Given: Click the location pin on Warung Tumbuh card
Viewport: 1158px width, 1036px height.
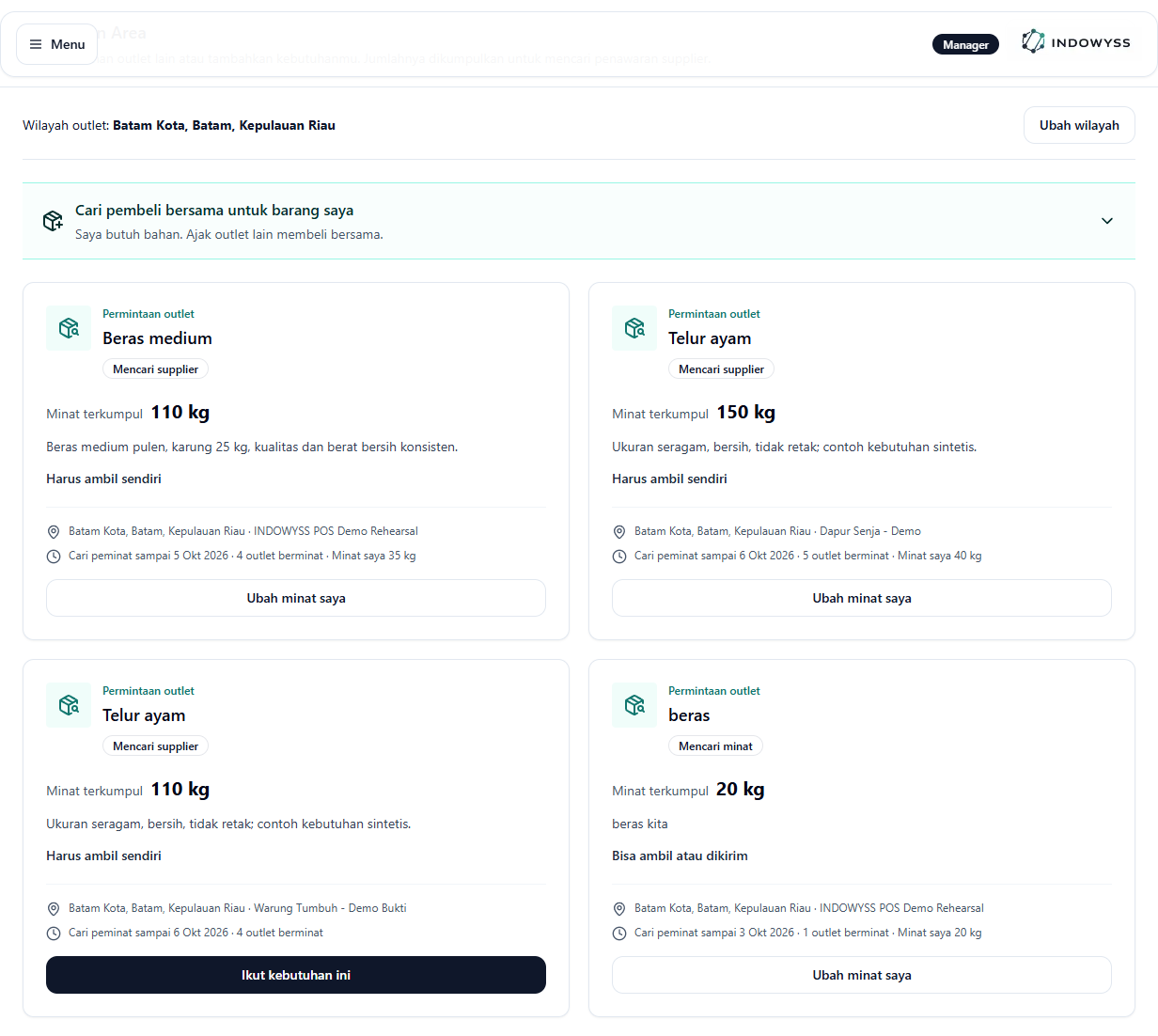Looking at the screenshot, I should point(54,909).
